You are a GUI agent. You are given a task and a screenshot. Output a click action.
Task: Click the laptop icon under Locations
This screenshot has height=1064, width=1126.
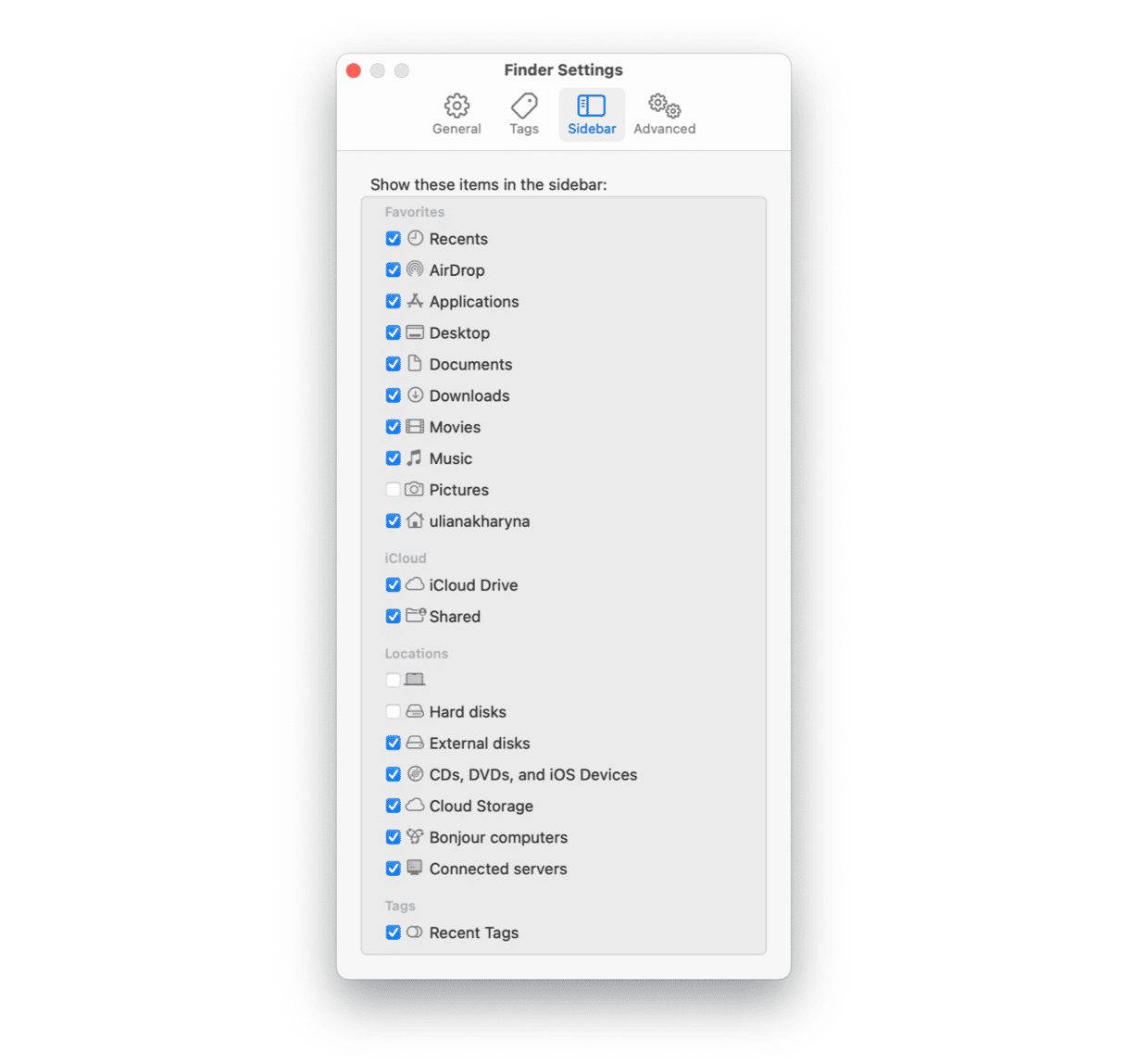coord(415,680)
